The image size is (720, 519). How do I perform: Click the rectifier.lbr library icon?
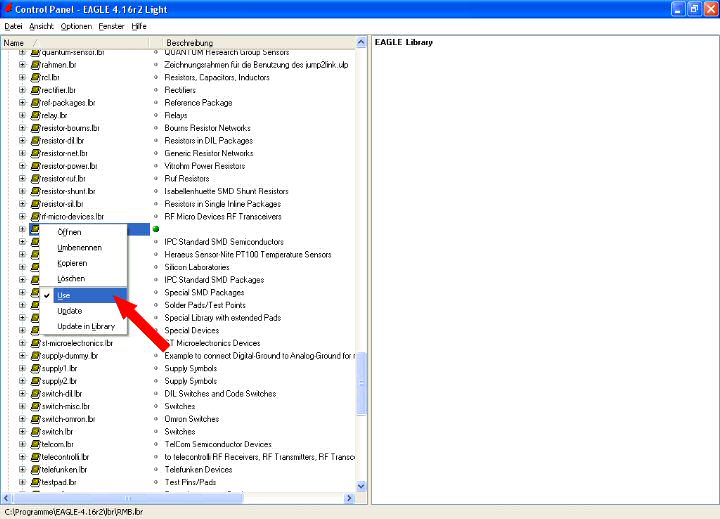coord(35,90)
